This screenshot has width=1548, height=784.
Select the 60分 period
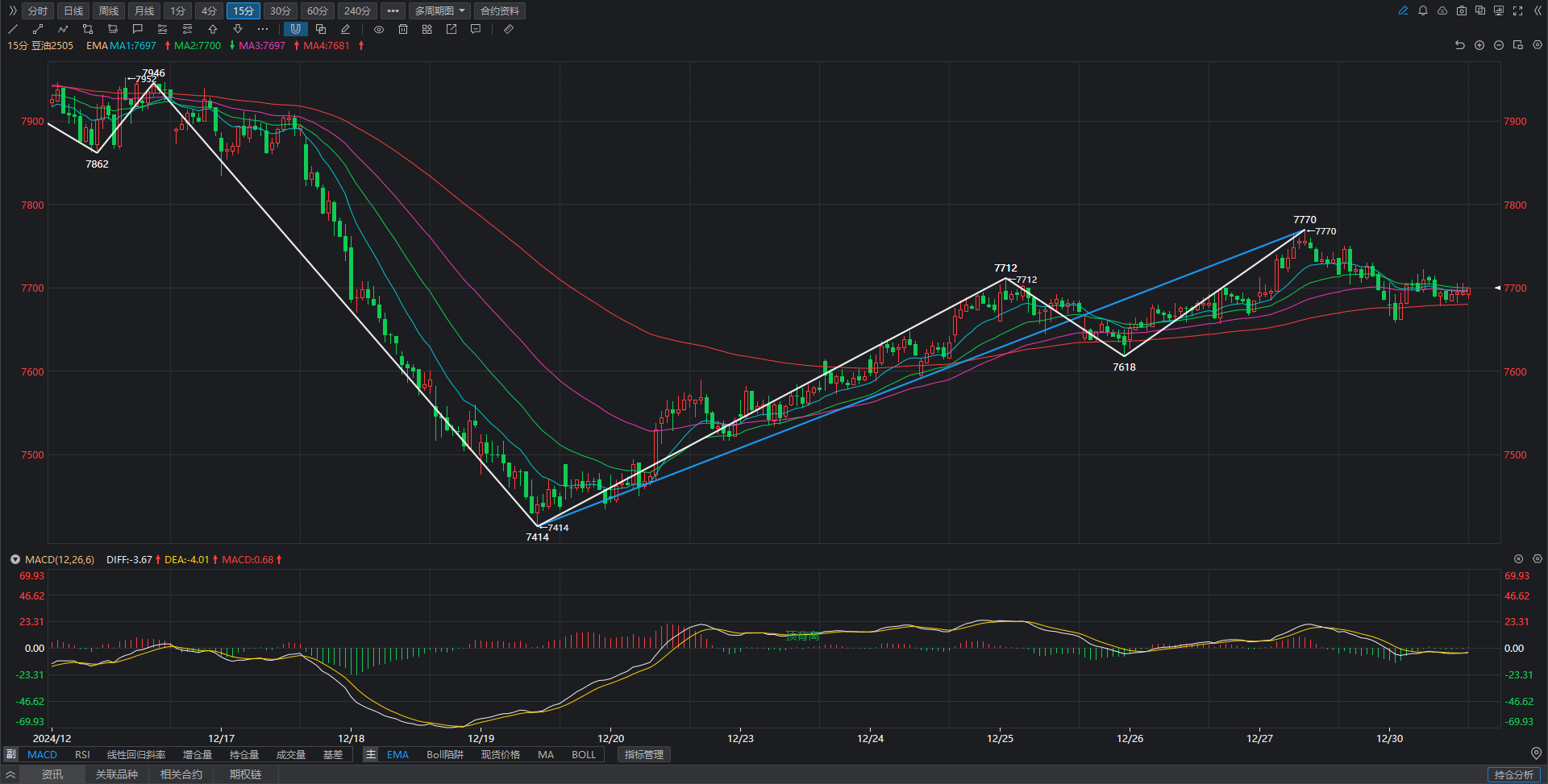coord(318,10)
